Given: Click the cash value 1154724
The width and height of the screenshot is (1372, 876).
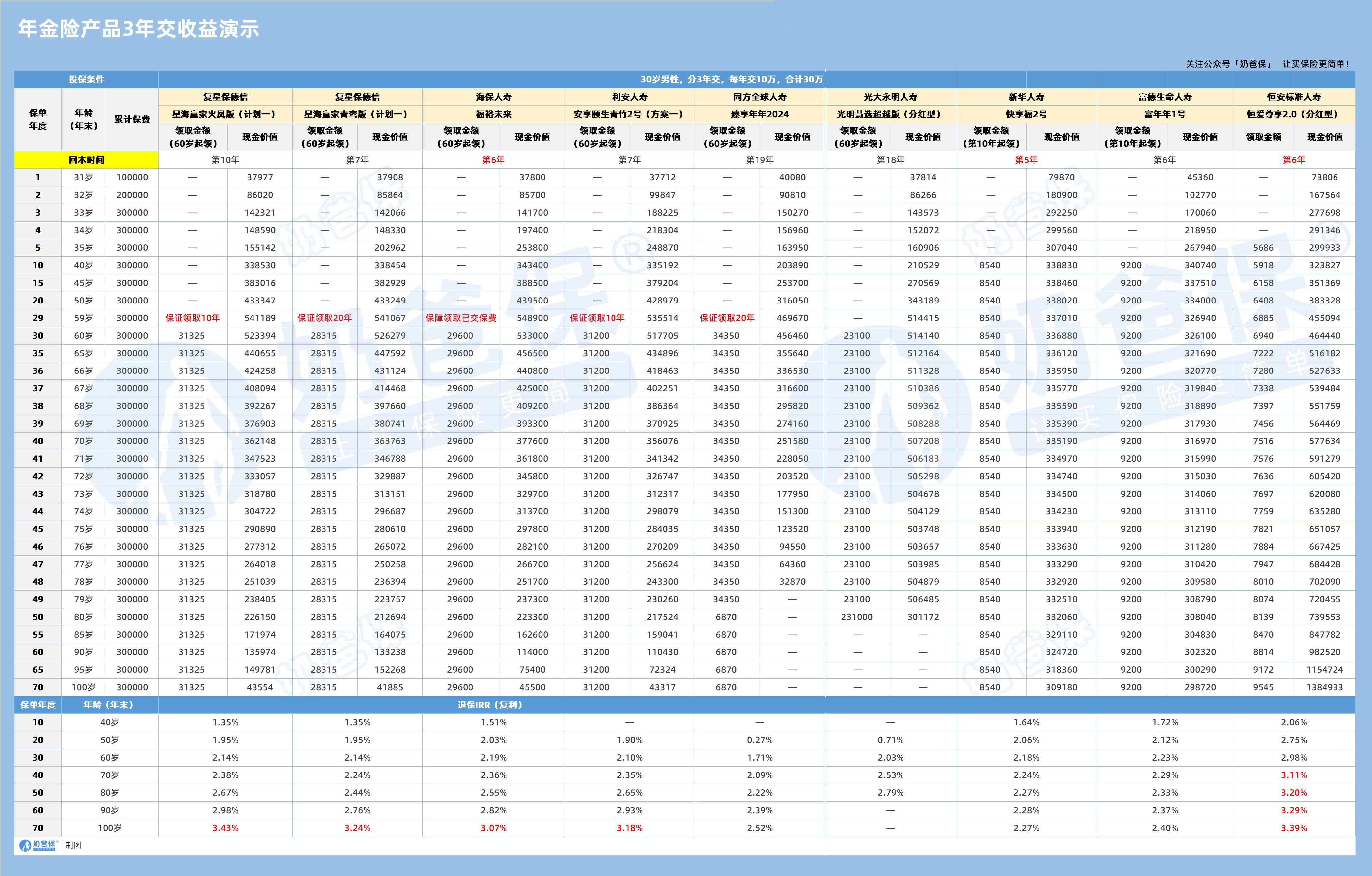Looking at the screenshot, I should (x=1325, y=670).
